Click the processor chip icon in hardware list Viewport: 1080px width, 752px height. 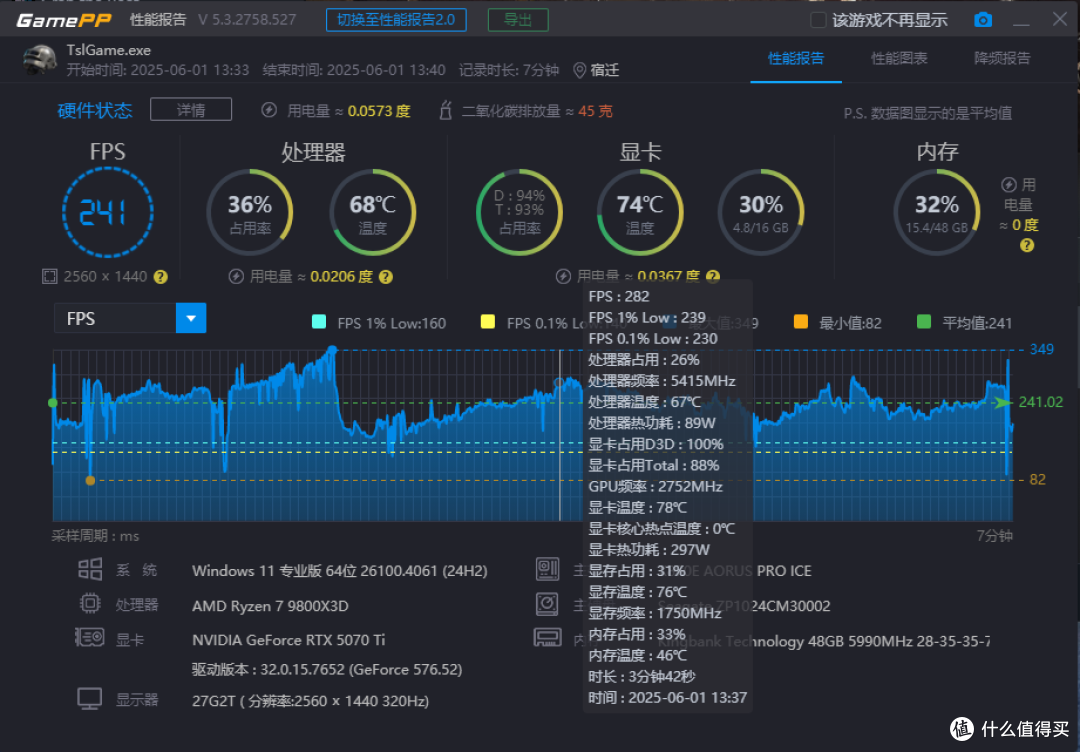pos(90,603)
